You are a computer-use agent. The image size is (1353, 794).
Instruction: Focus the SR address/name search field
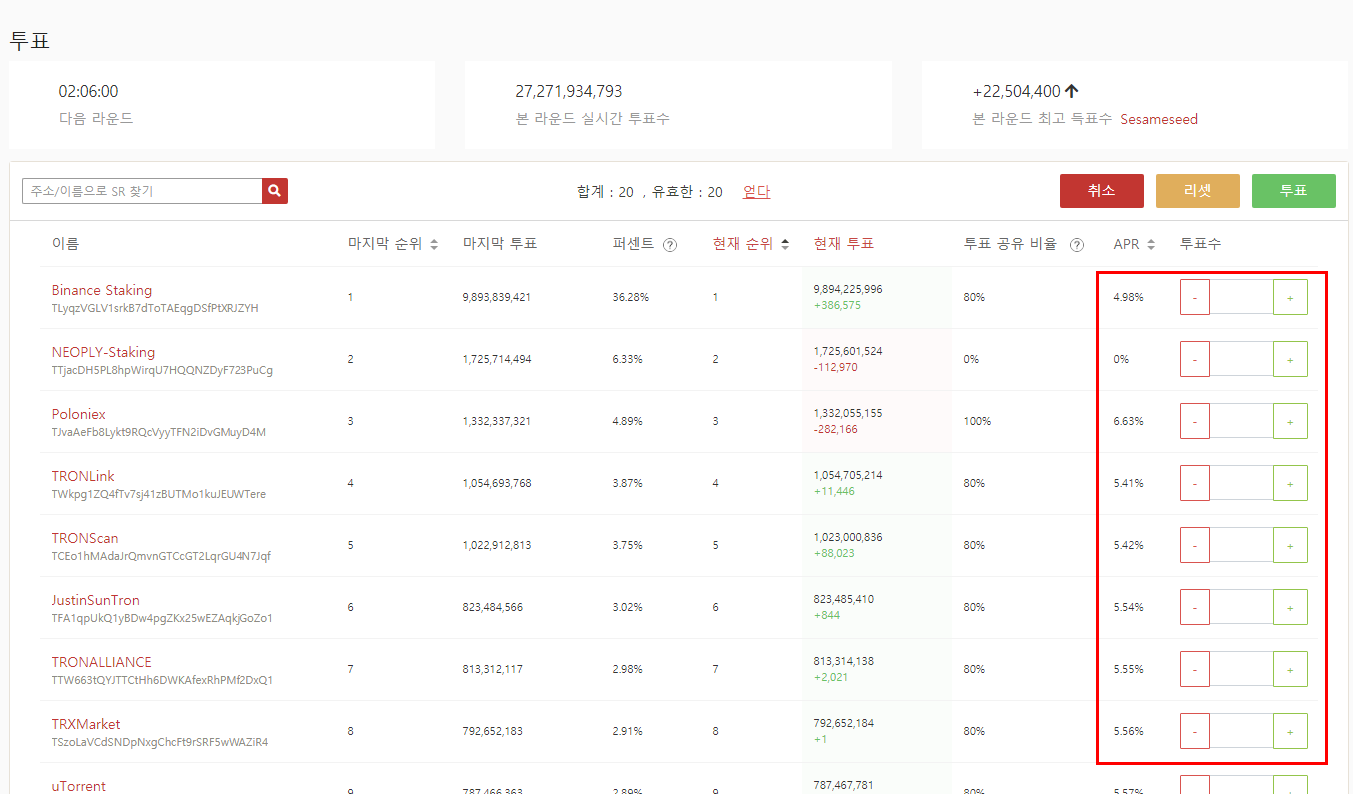click(142, 191)
